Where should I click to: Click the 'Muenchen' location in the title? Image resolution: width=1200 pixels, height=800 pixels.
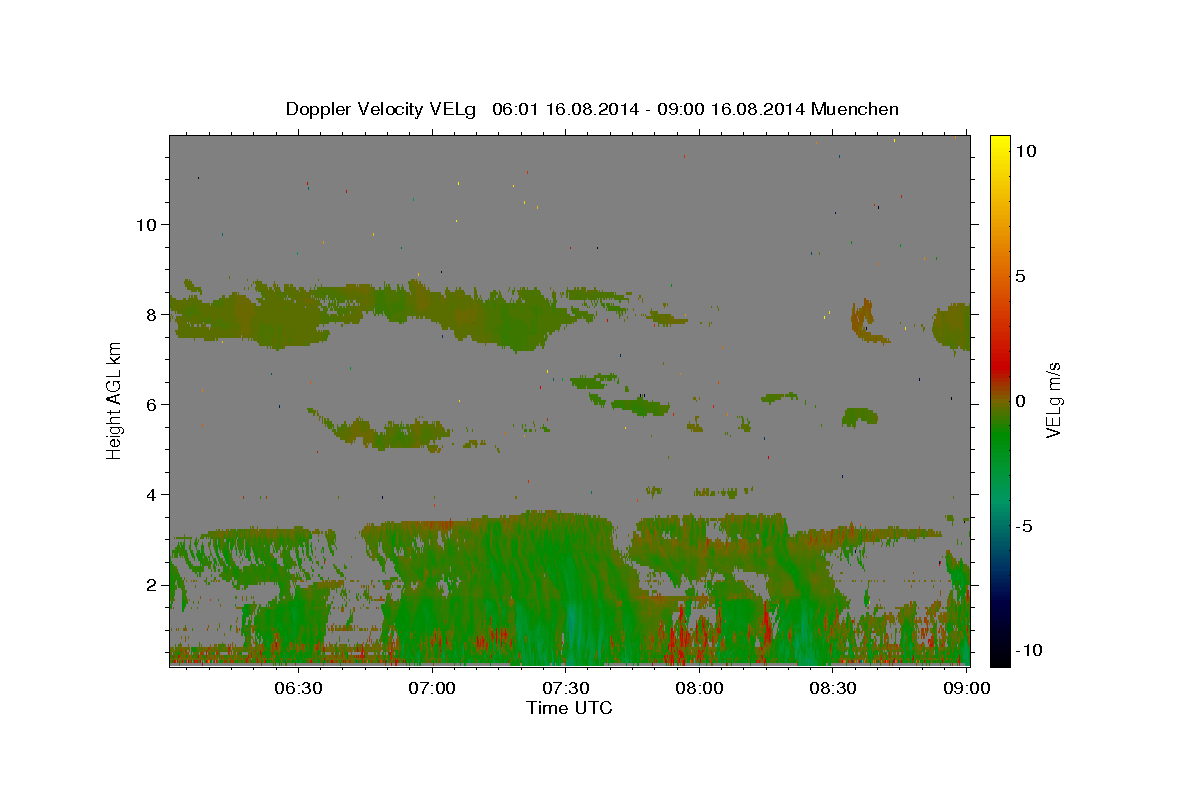pyautogui.click(x=855, y=109)
